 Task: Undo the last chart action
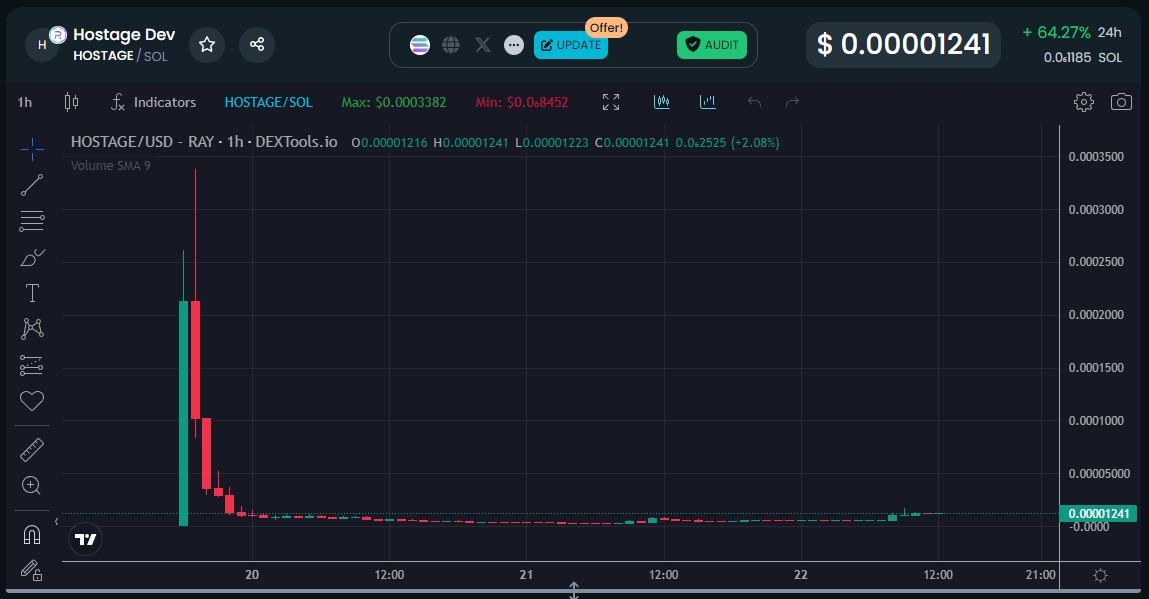coord(754,102)
